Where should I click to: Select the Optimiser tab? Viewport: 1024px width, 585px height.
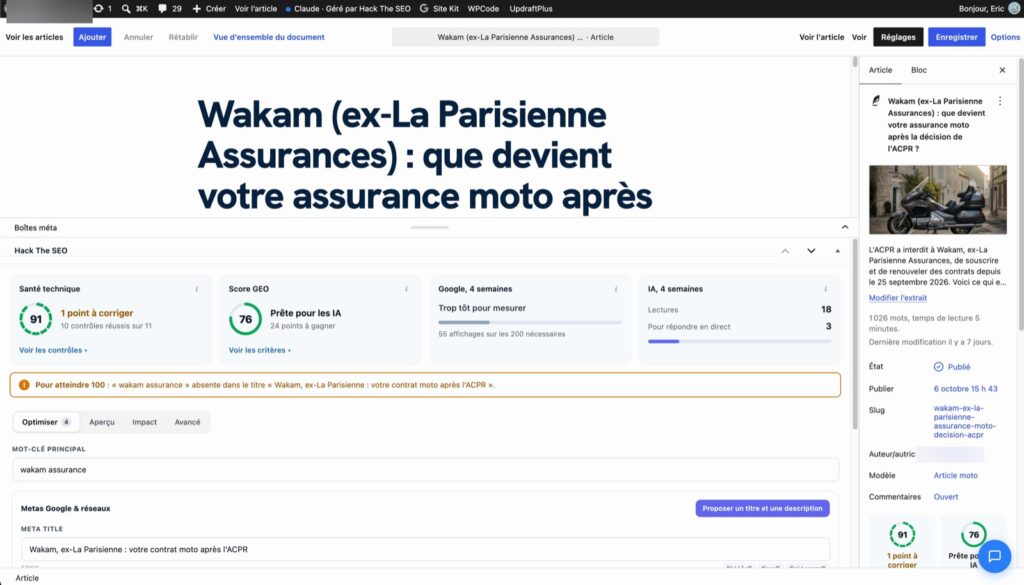coord(46,422)
